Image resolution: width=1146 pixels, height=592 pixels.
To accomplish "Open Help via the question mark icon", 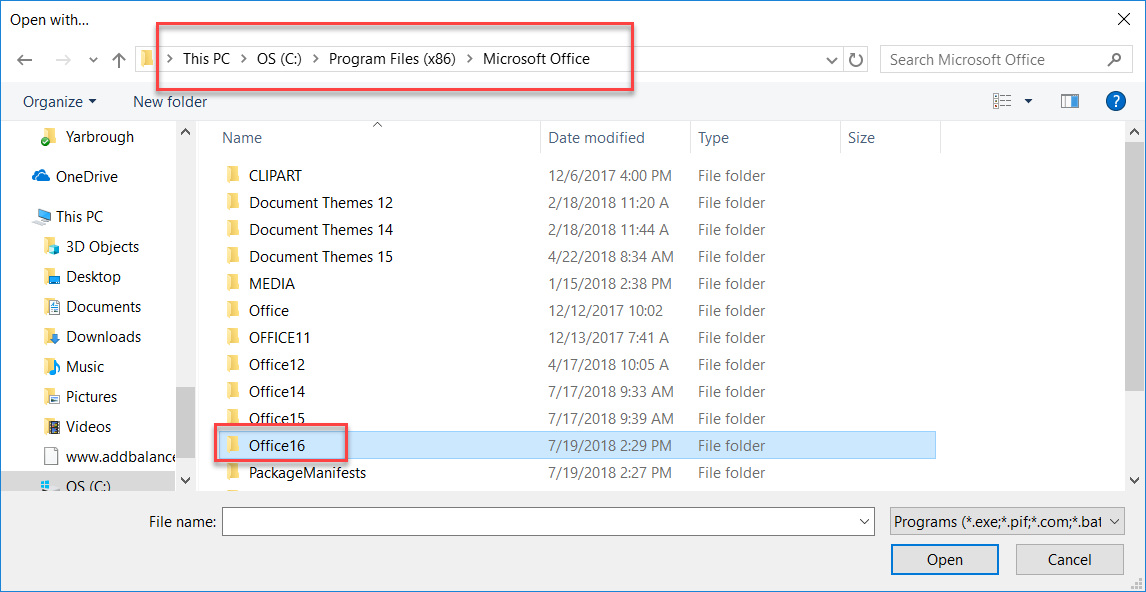I will point(1115,100).
